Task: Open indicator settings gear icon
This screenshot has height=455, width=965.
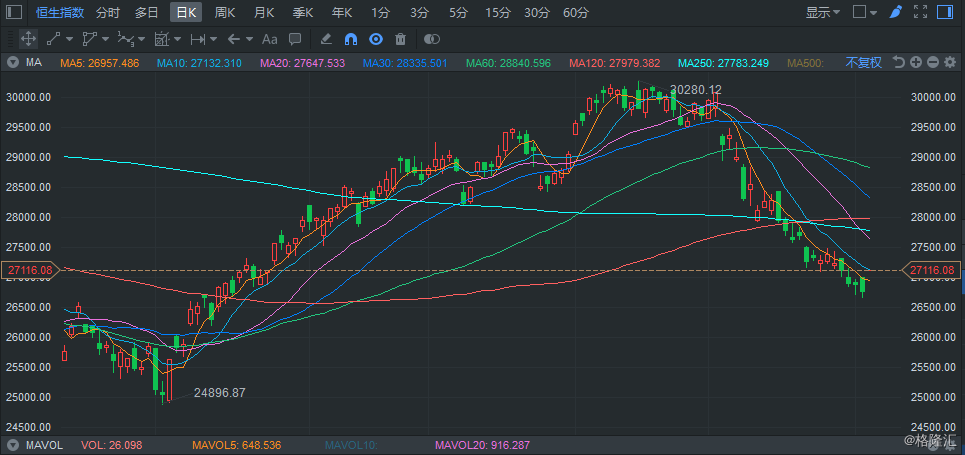Action: pyautogui.click(x=950, y=62)
